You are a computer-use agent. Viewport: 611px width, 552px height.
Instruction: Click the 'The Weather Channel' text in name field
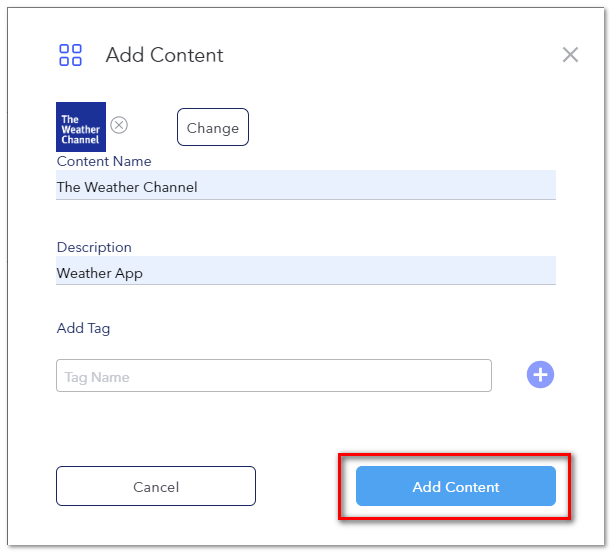click(127, 187)
